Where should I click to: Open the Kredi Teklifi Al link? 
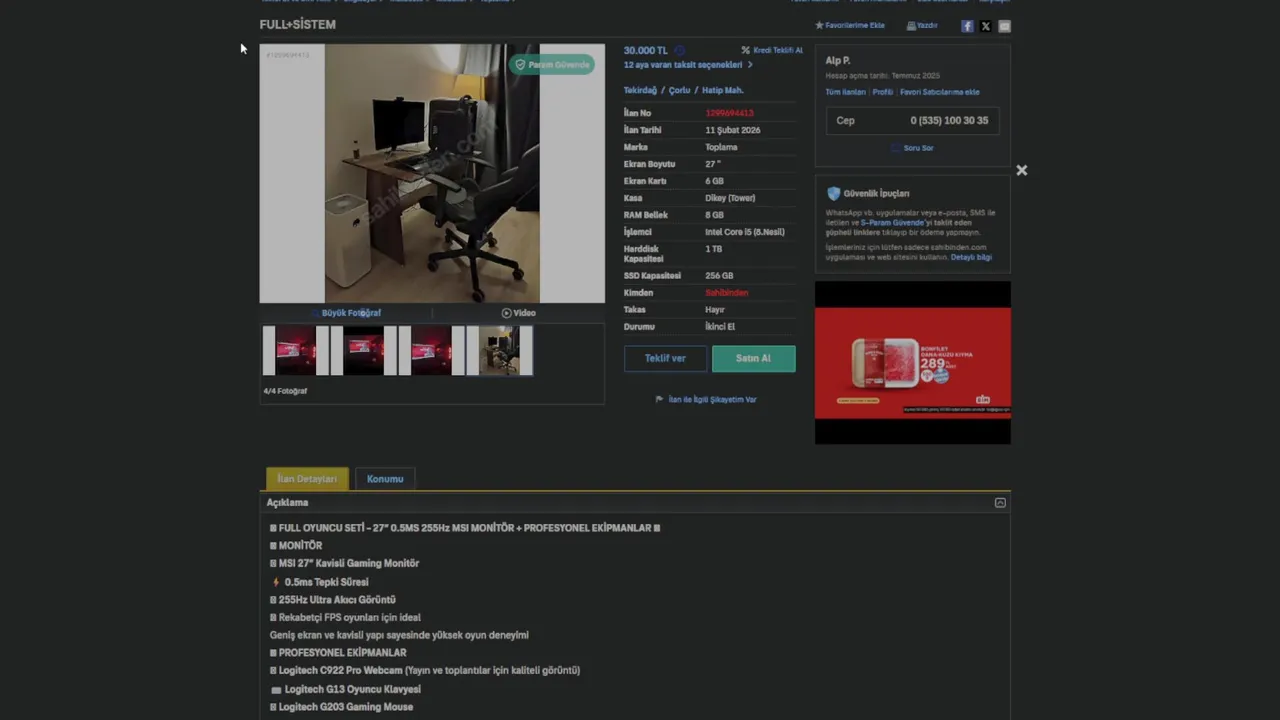(778, 50)
